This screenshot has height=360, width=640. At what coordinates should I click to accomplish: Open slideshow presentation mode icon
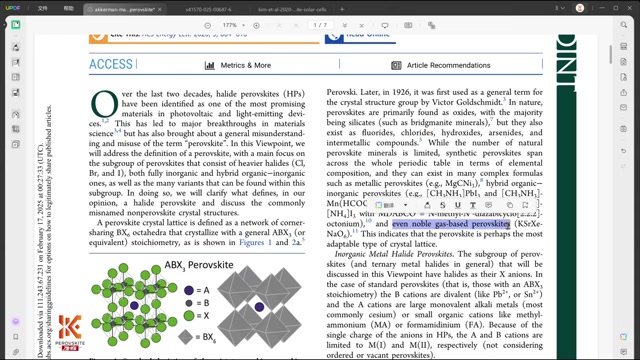tap(384, 25)
